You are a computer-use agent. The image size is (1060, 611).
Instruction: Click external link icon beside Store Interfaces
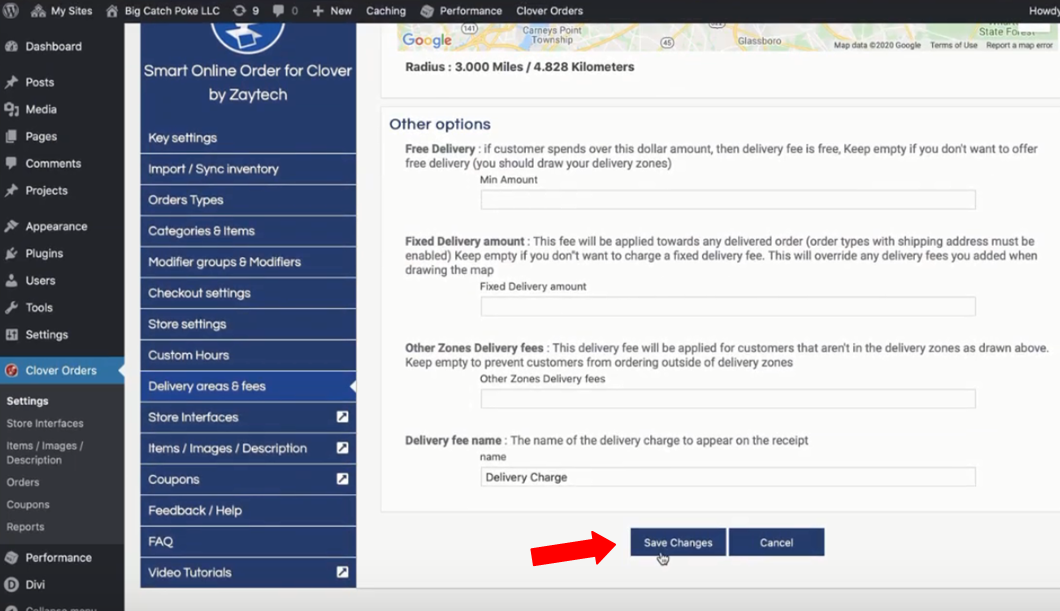click(x=343, y=417)
